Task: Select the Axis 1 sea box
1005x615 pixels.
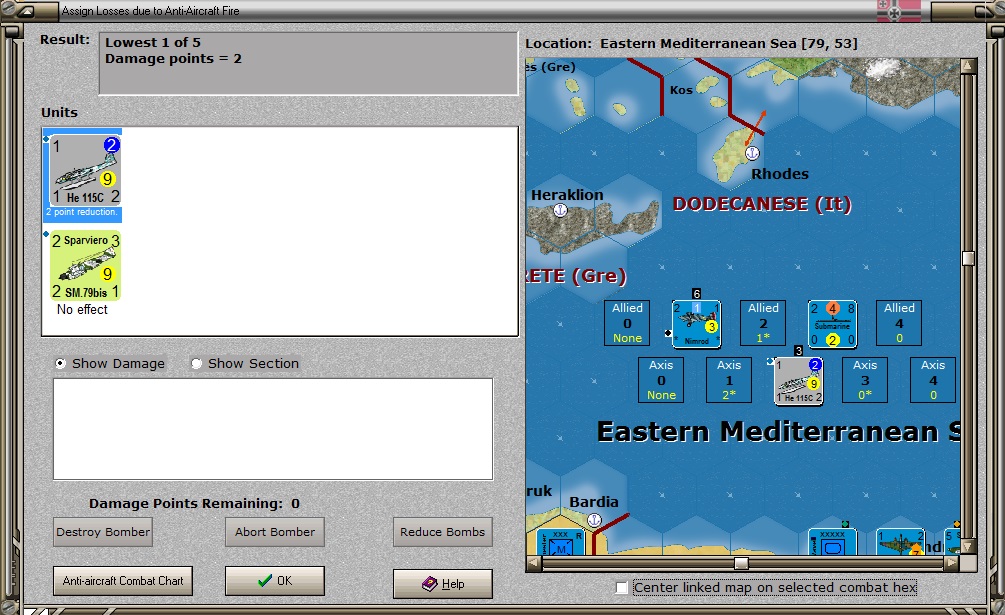Action: click(729, 380)
